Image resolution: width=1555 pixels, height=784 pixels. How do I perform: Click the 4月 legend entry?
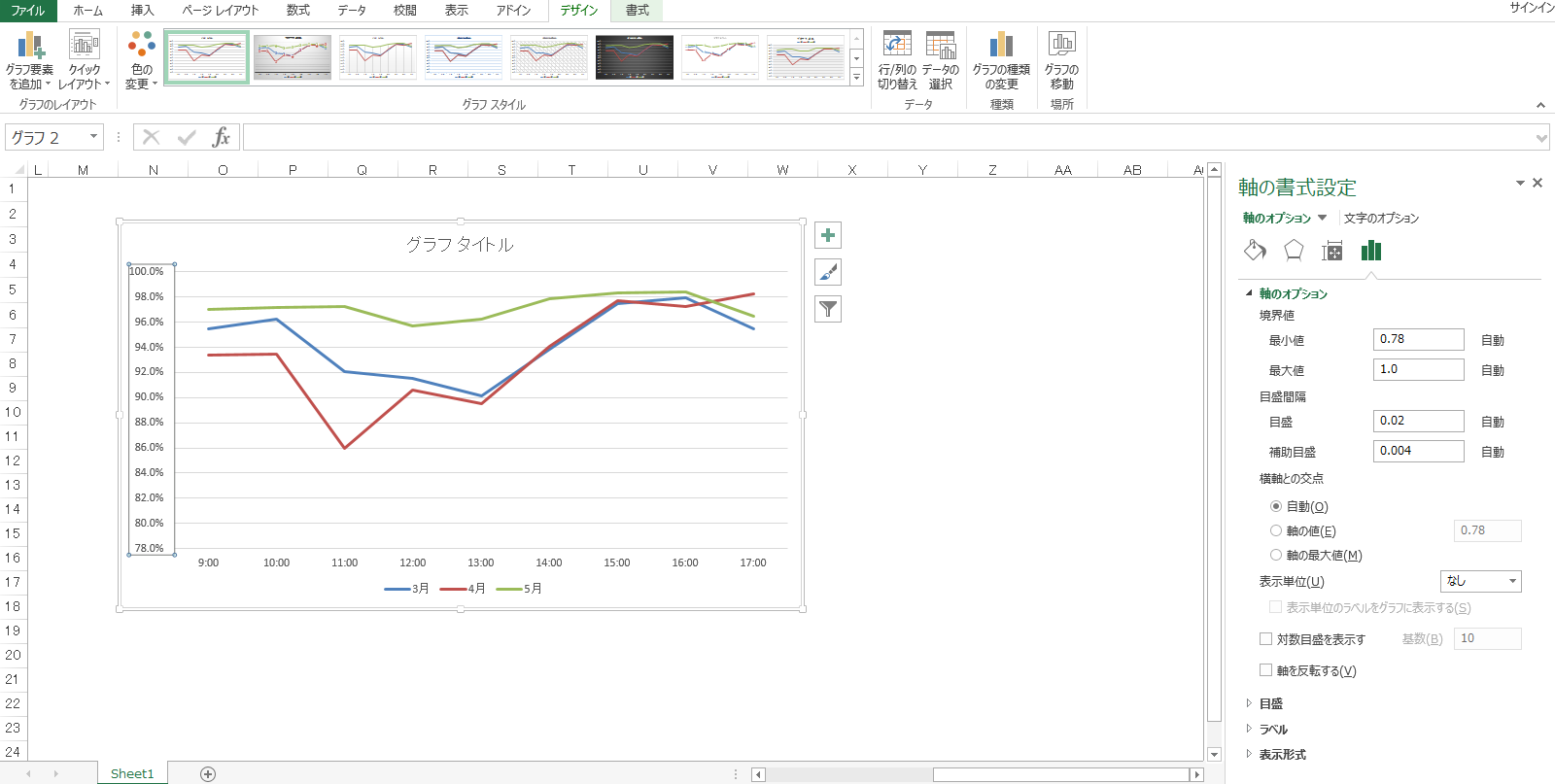pos(463,589)
